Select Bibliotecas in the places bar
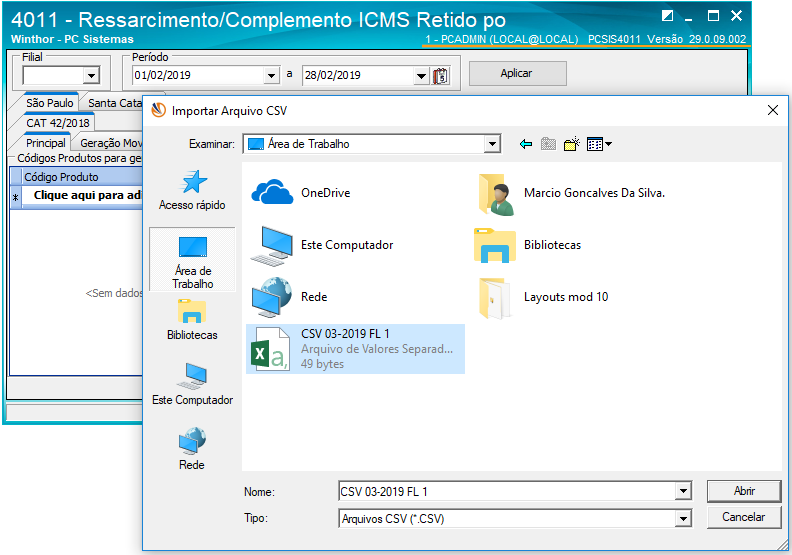This screenshot has width=792, height=555. tap(192, 321)
